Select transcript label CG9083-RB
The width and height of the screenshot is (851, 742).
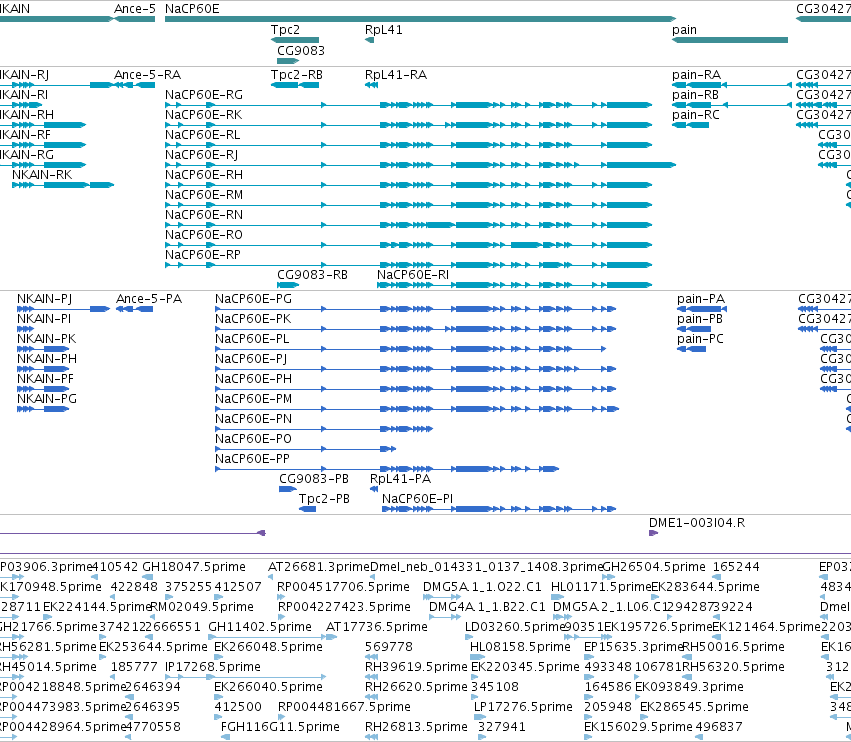click(x=312, y=275)
